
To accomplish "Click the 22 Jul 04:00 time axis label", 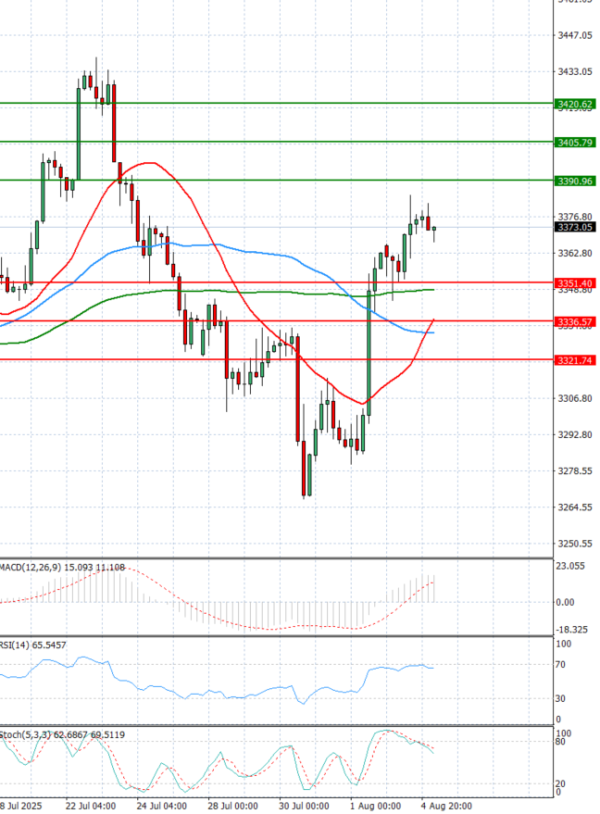I will [x=91, y=806].
